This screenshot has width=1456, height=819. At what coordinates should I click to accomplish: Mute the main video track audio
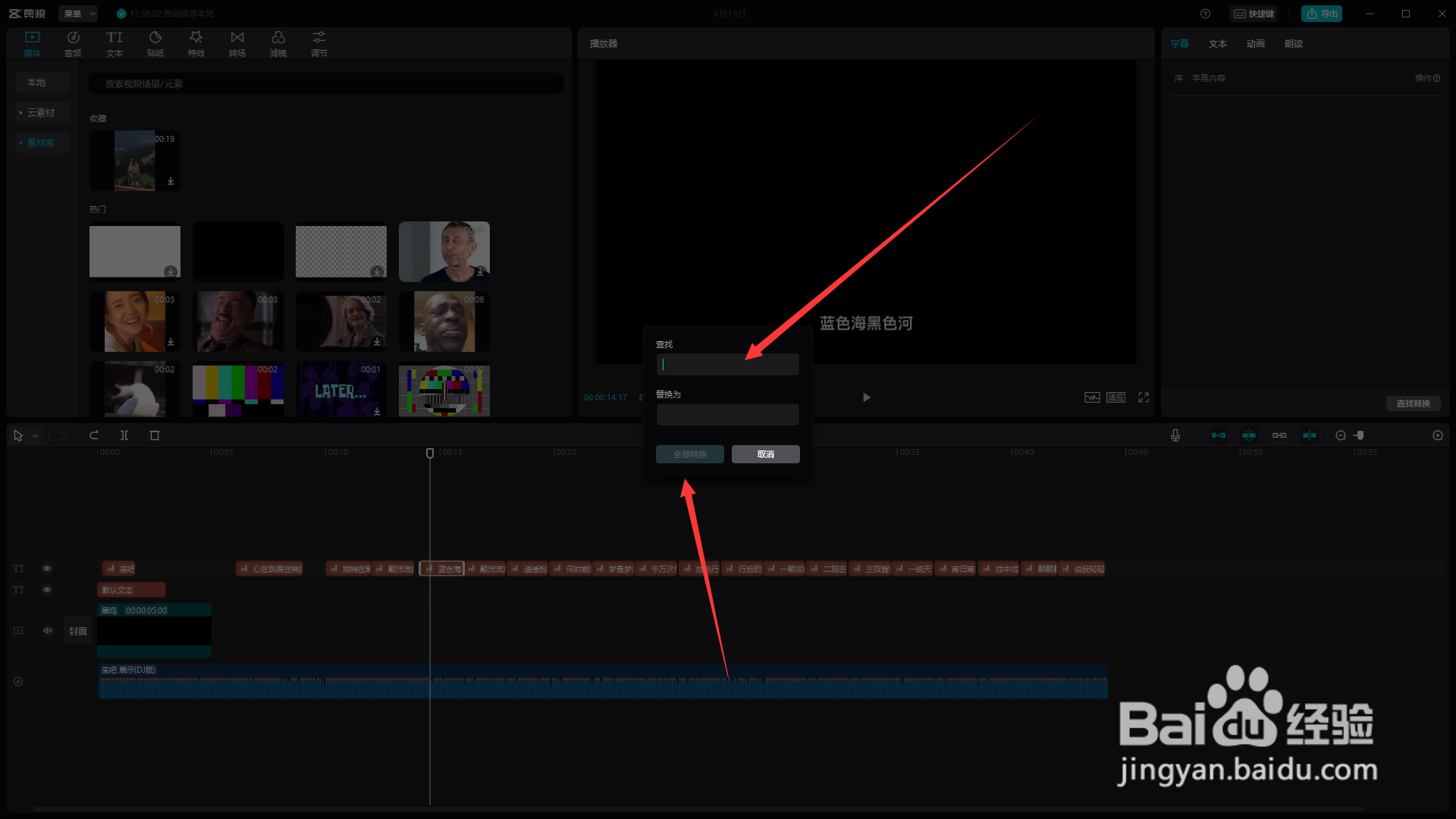(x=48, y=630)
